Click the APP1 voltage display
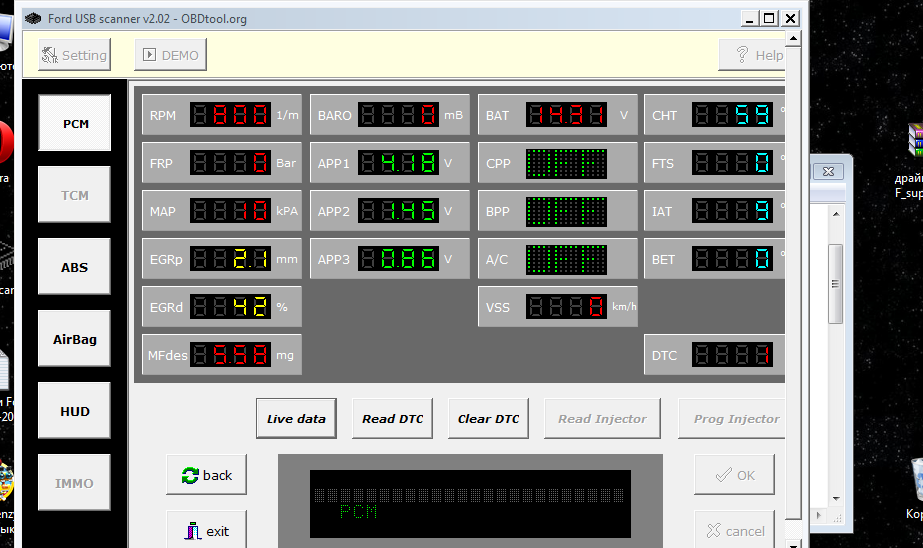 point(399,163)
